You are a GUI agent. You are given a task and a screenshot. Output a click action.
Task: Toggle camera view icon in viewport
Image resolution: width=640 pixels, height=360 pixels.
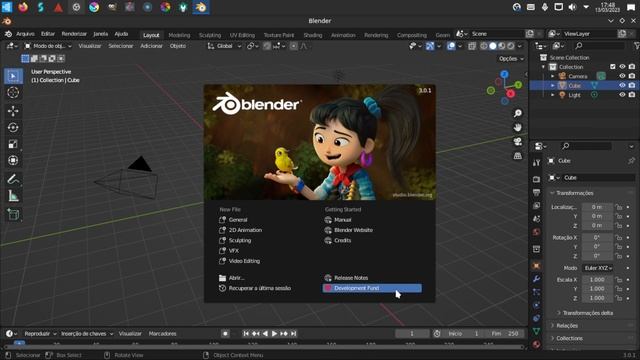coord(518,142)
